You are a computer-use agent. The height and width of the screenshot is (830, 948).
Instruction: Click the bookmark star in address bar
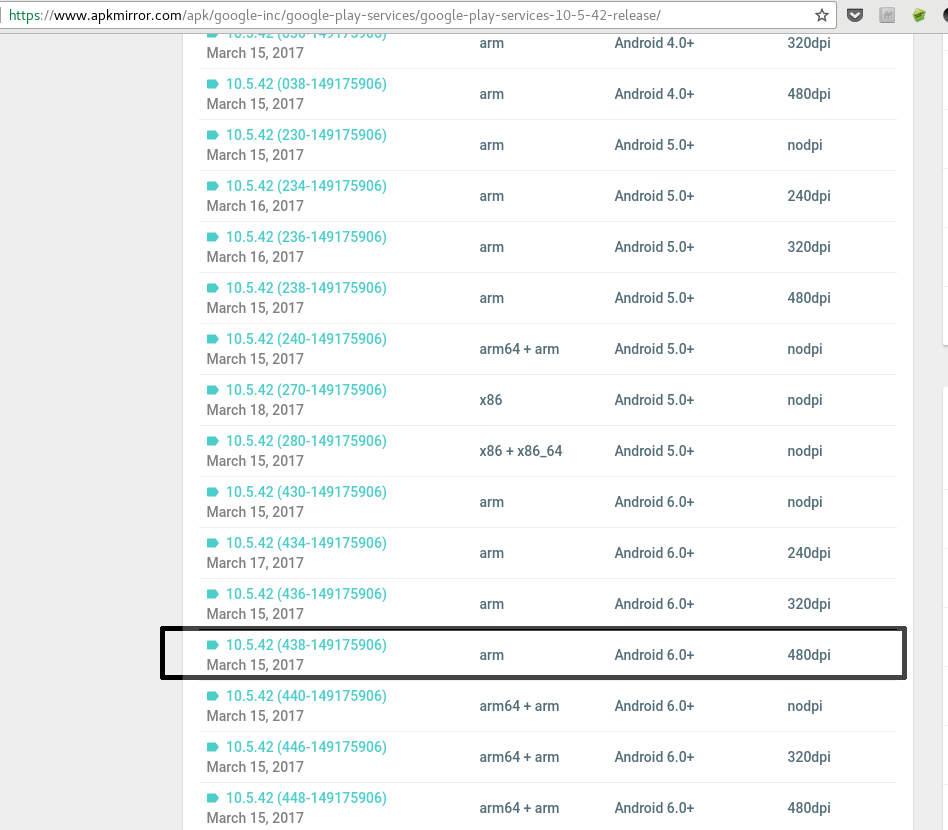coord(821,15)
